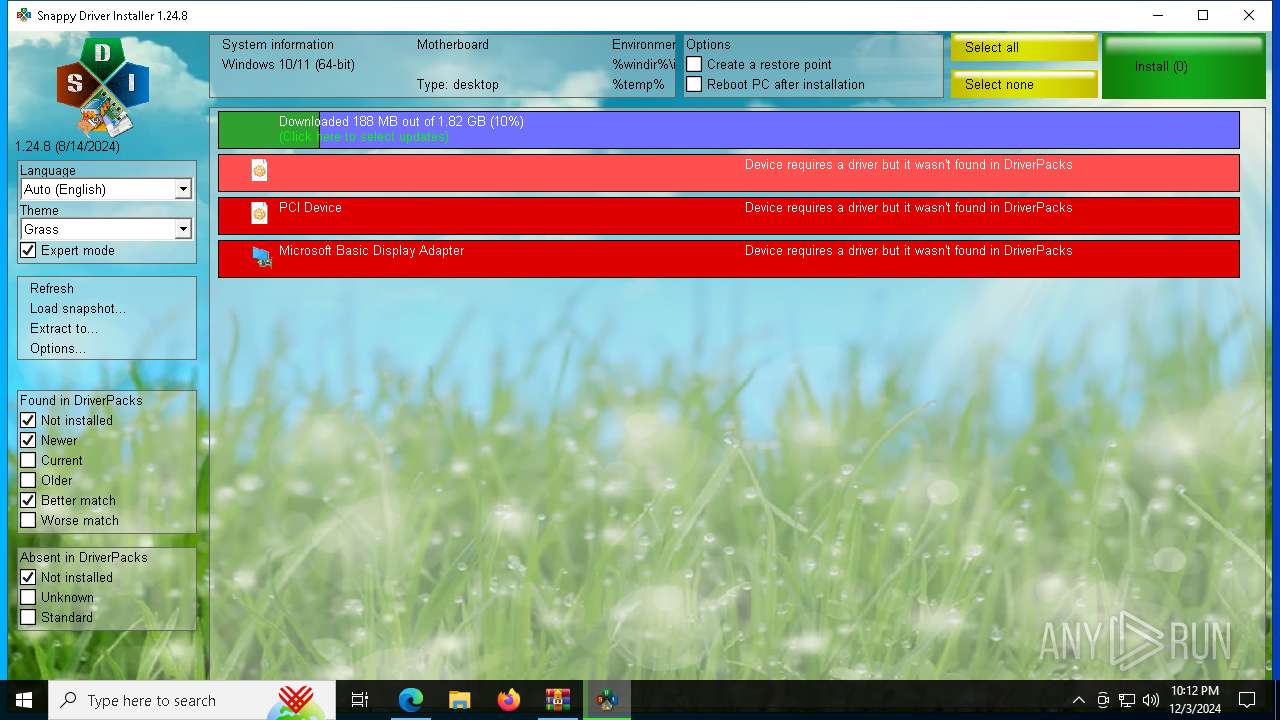Click the network icon in system tray
1280x720 pixels.
coord(1127,700)
